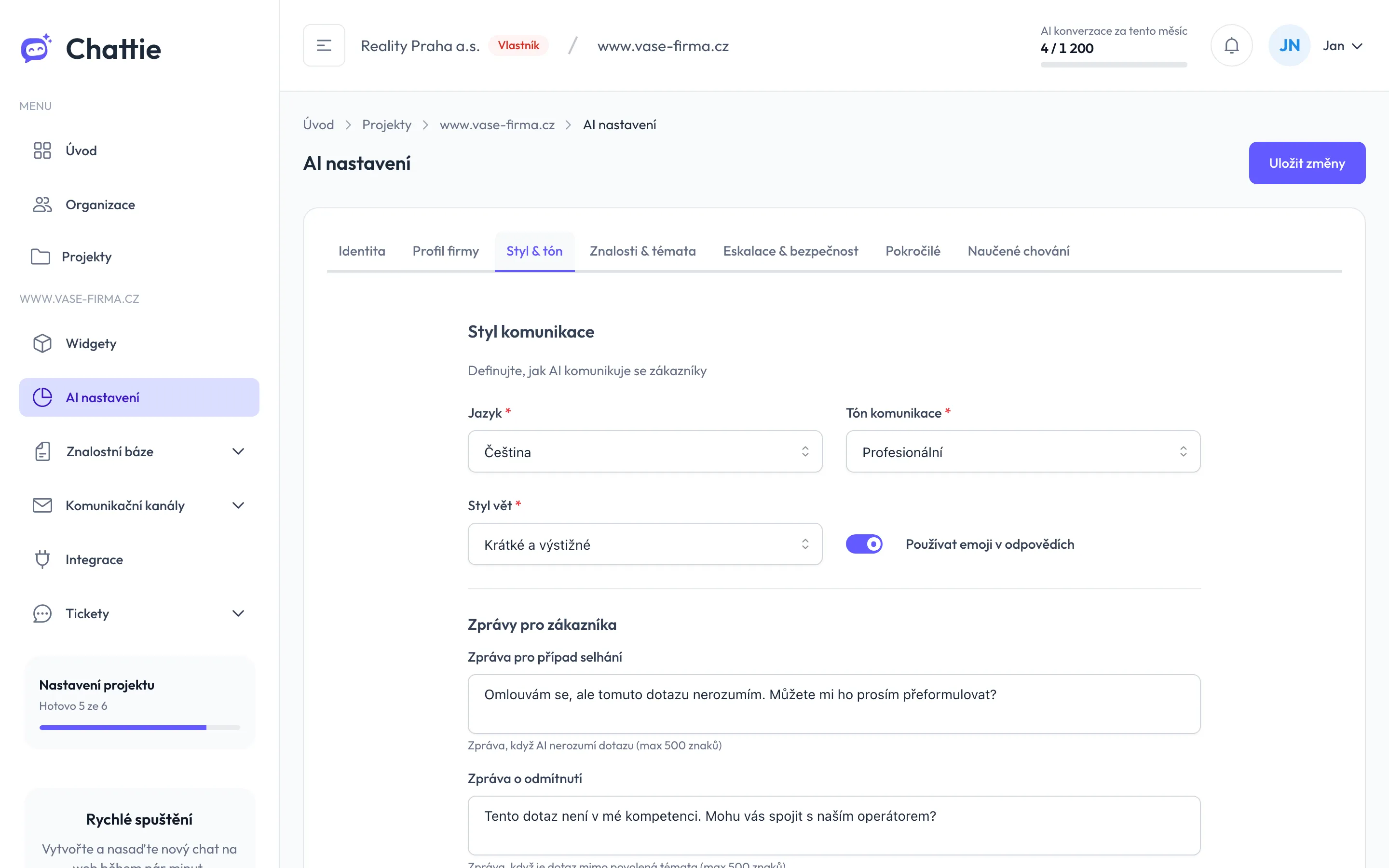1389x868 pixels.
Task: Click the Komunikační kanály envelope icon
Action: pos(42,505)
